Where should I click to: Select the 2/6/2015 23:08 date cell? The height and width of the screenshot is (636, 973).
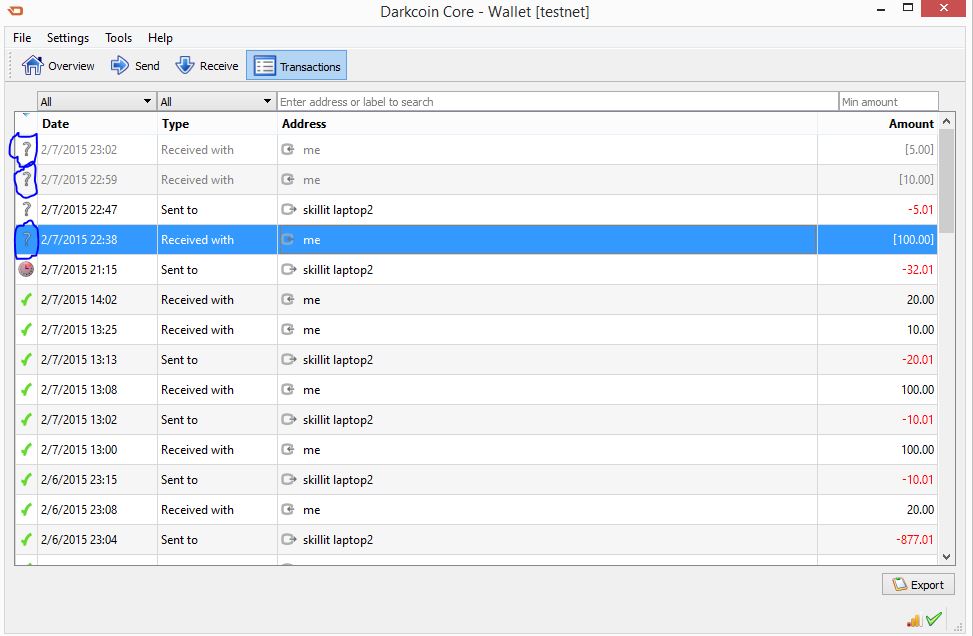[97, 509]
